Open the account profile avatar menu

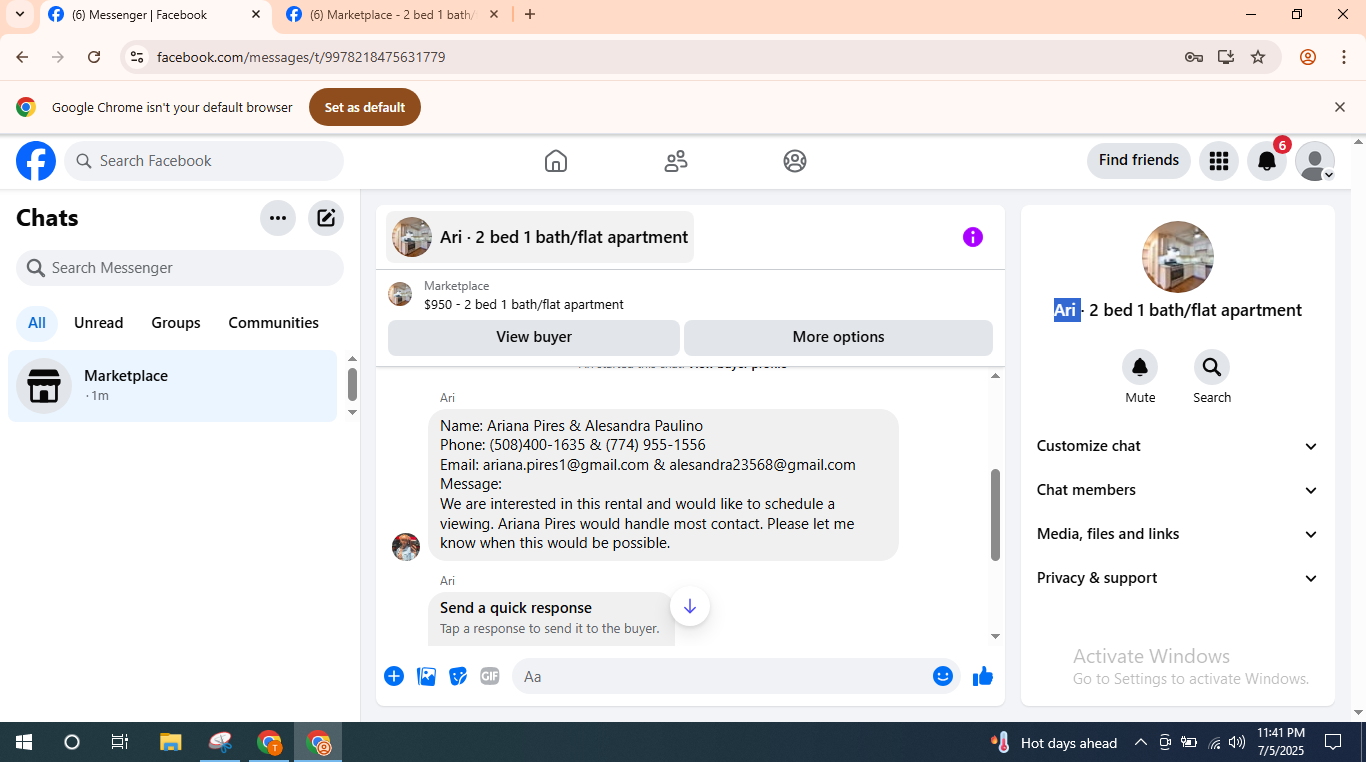coord(1314,161)
